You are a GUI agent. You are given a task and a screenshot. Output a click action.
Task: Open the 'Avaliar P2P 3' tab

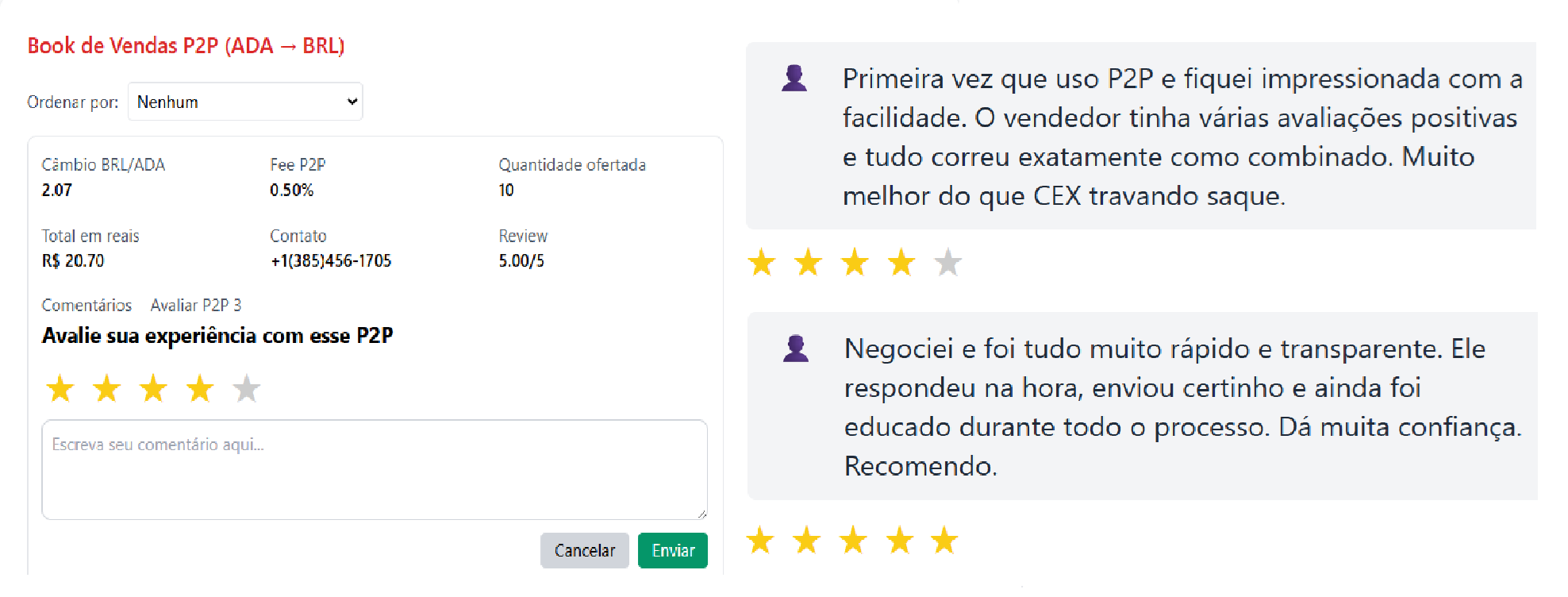click(x=195, y=305)
